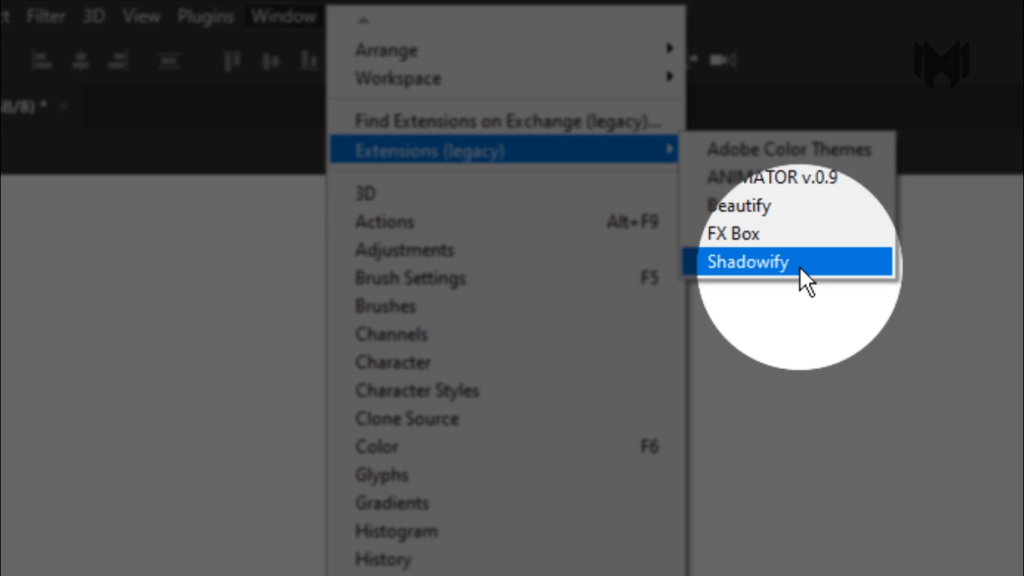Show the Clone Source panel
1024x576 pixels.
tap(506, 418)
